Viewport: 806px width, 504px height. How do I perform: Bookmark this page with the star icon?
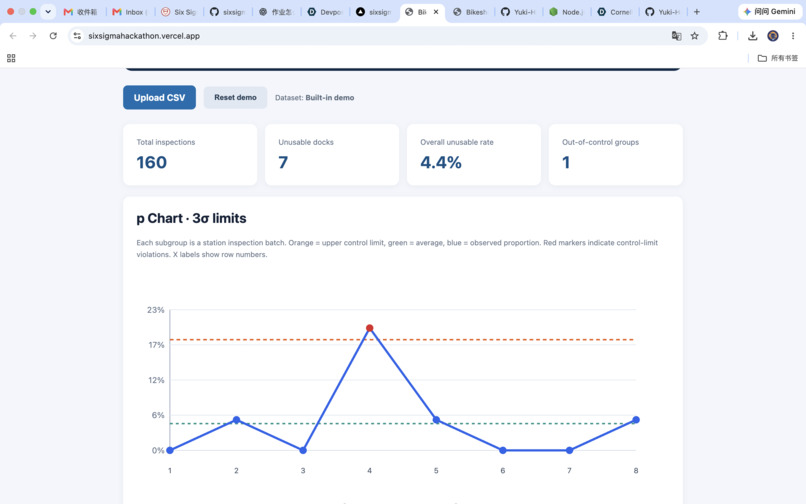[694, 35]
